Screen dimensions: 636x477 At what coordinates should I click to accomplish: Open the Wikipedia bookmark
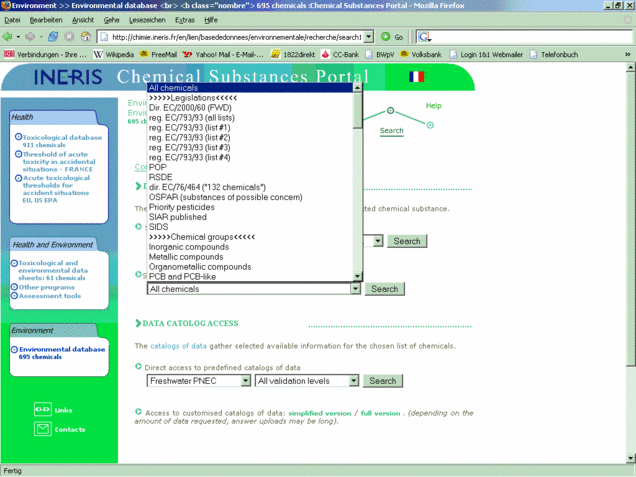click(x=114, y=54)
